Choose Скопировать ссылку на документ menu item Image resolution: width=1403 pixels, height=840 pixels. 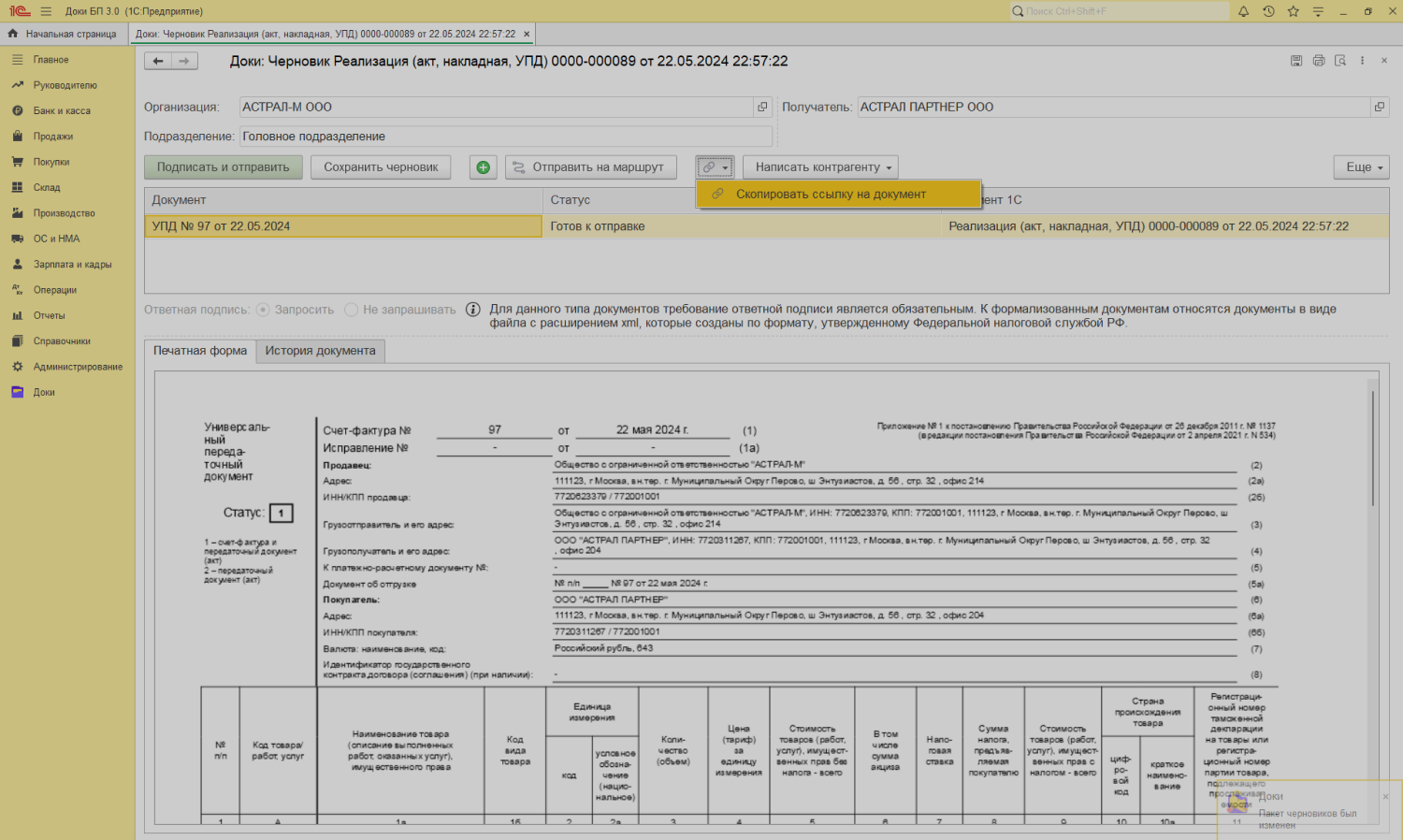(831, 195)
